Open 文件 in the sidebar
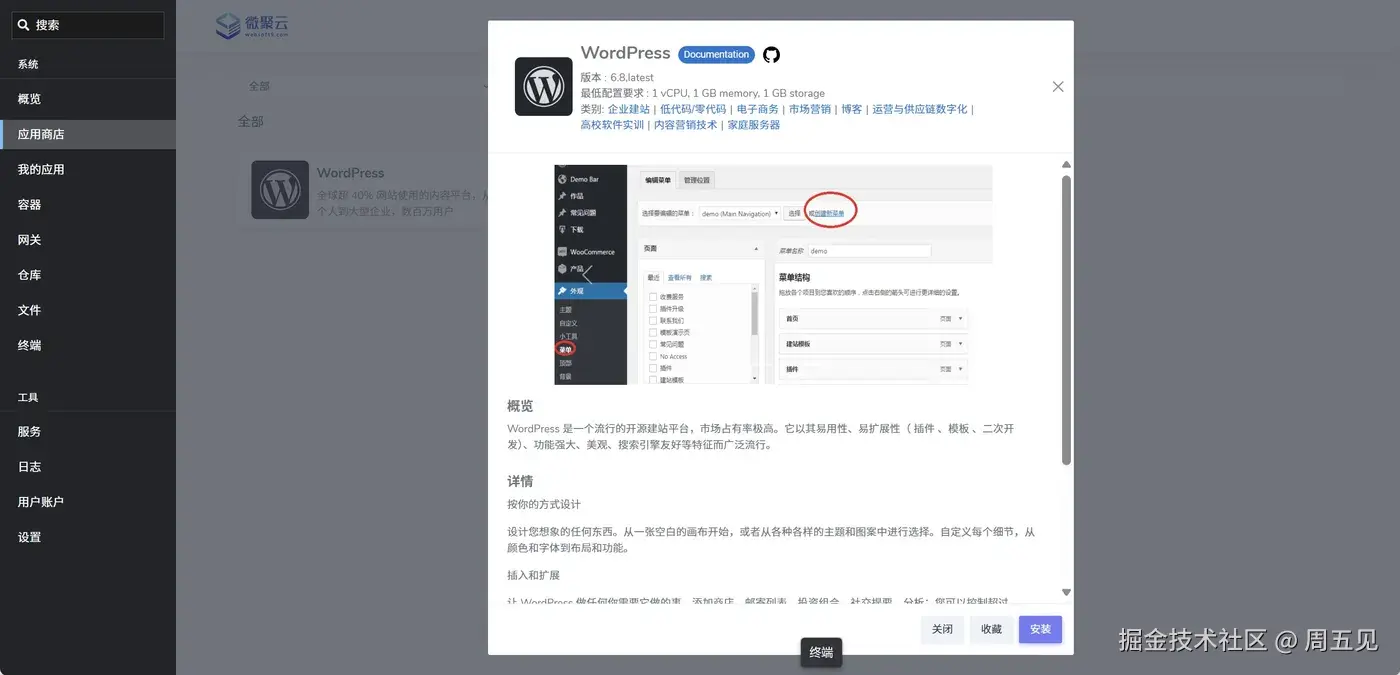This screenshot has width=1400, height=675. (88, 310)
